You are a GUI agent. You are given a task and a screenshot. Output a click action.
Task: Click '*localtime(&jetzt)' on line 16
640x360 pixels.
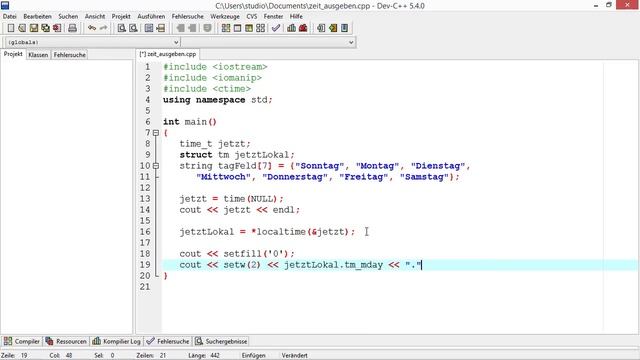click(x=300, y=232)
